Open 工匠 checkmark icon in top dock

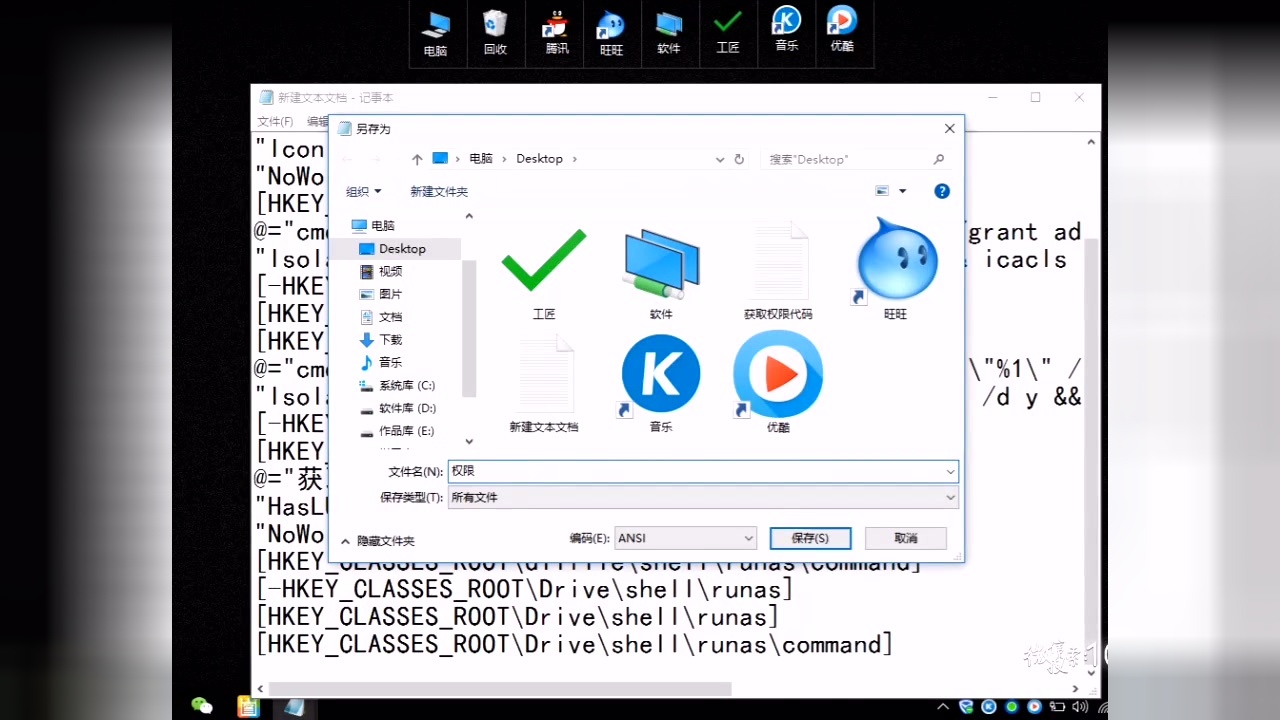[728, 33]
